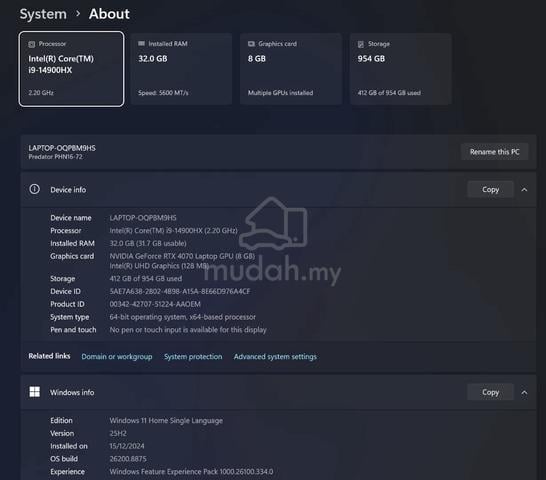Click Rename this PC button
The height and width of the screenshot is (480, 546).
coord(494,152)
